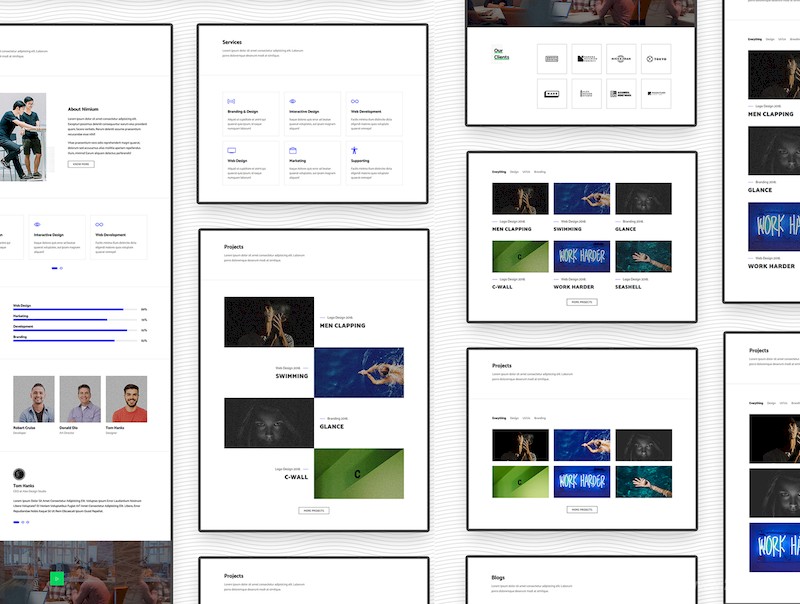Click the Blogs page heading
Viewport: 800px width, 604px height.
(x=498, y=577)
